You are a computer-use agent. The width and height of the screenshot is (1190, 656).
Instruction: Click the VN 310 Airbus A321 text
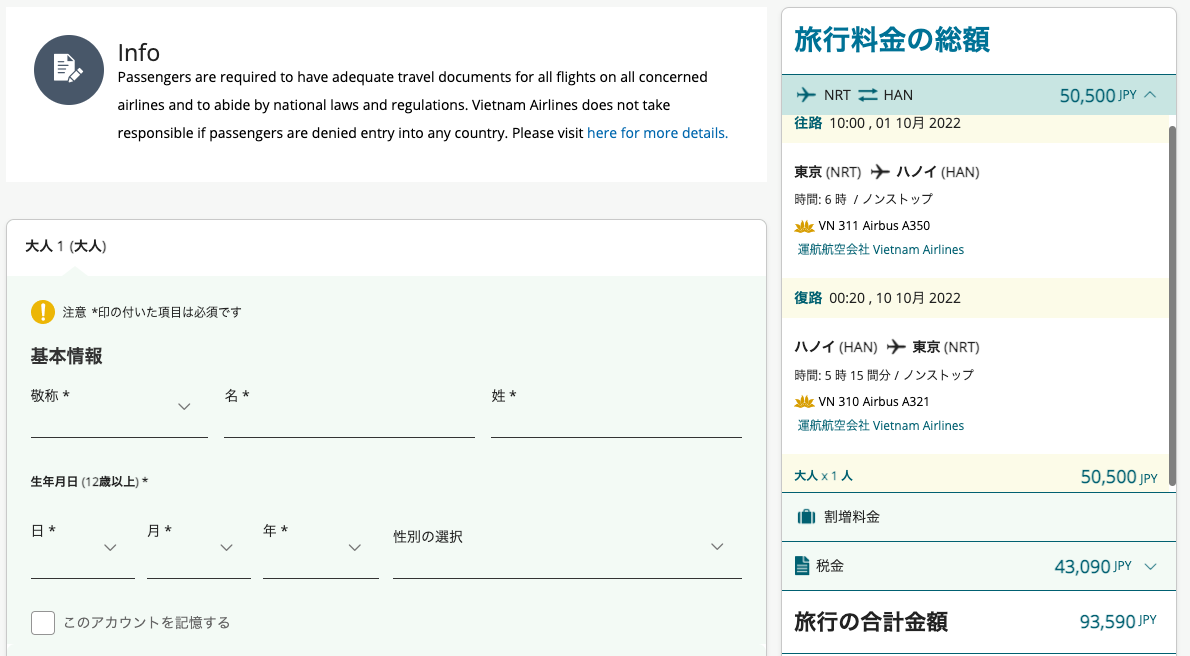(874, 402)
